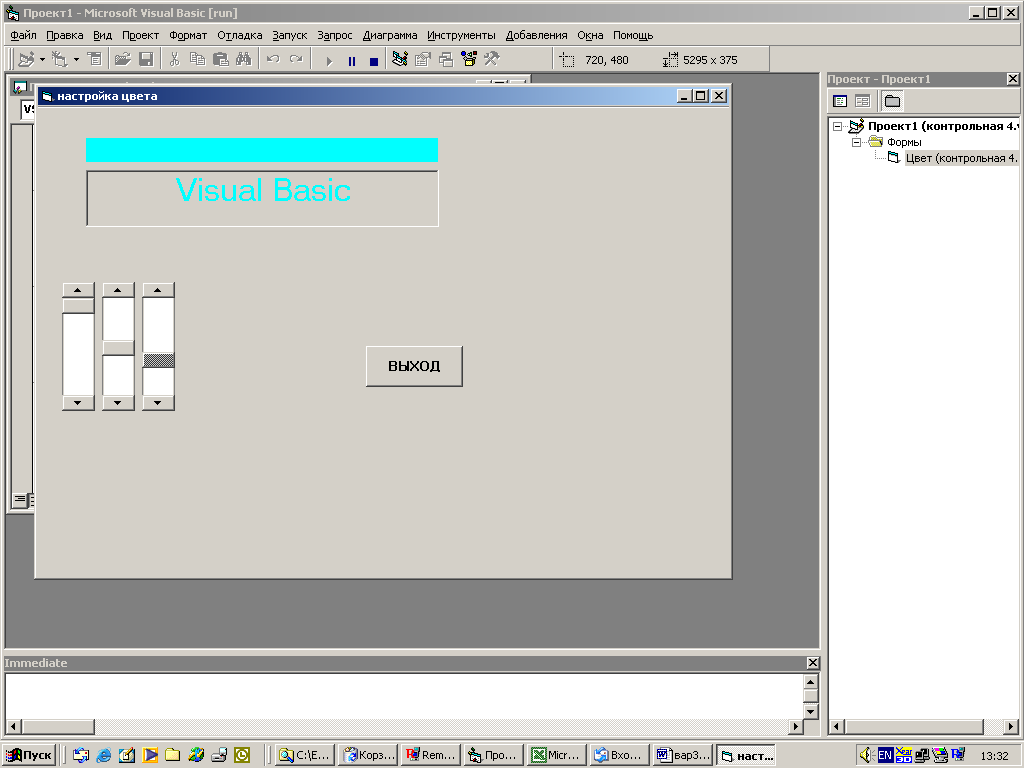The image size is (1024, 768).
Task: Open the Project Explorer toolbar icon
Action: pos(400,59)
